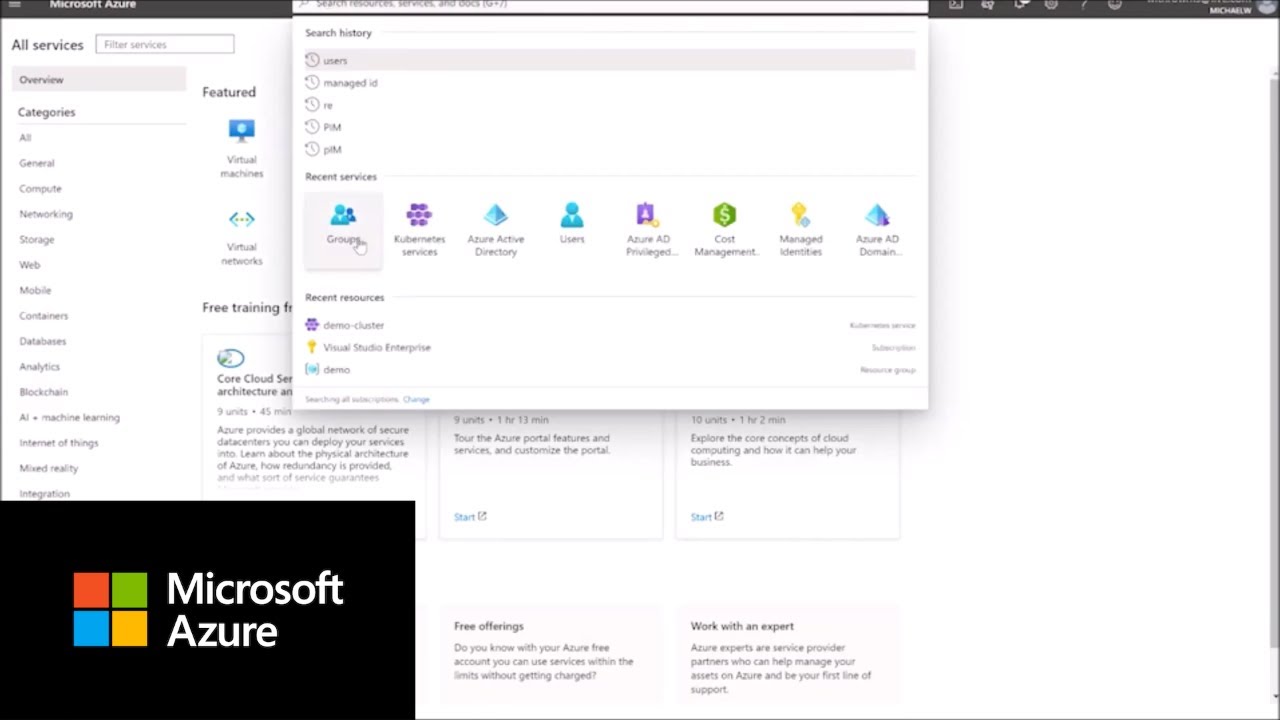Select the Overview menu item
This screenshot has height=720, width=1280.
(99, 79)
